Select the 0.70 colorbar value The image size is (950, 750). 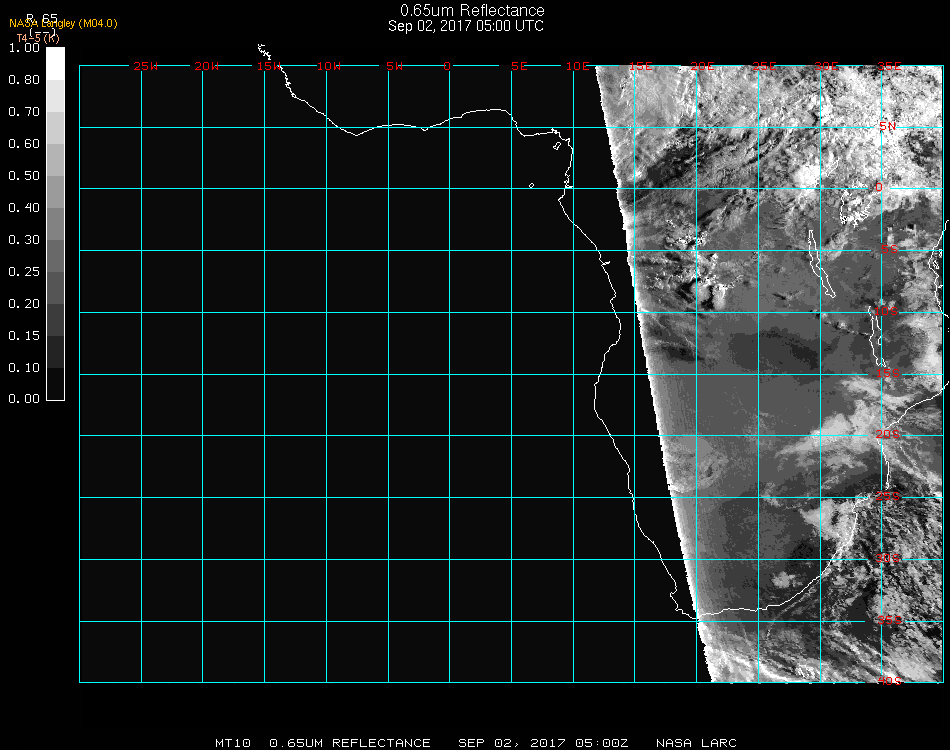coord(24,112)
